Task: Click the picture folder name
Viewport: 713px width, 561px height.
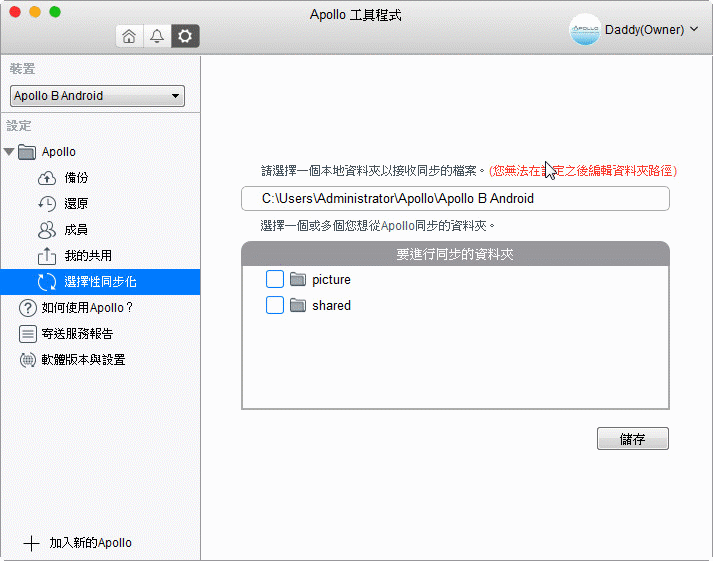Action: click(x=331, y=280)
